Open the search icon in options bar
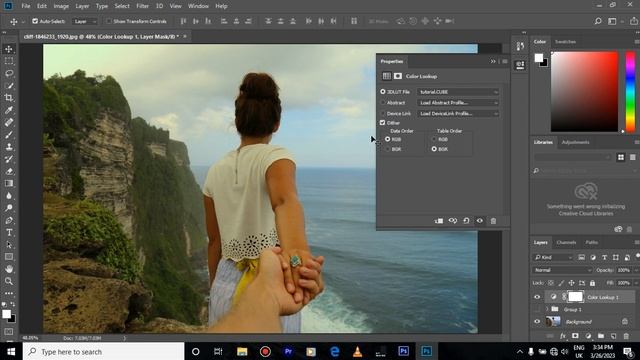This screenshot has width=640, height=360. (598, 21)
